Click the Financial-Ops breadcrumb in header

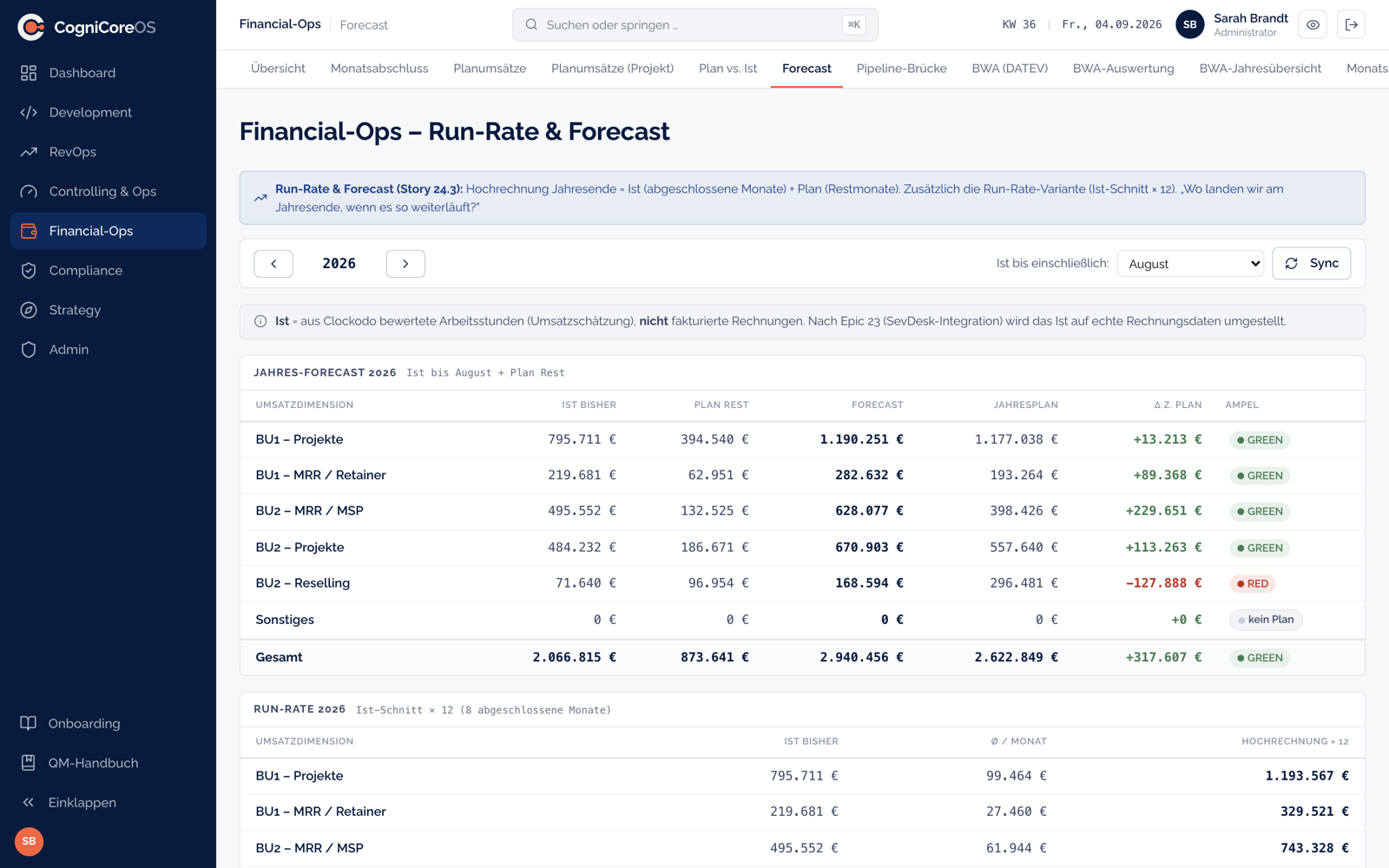click(280, 24)
